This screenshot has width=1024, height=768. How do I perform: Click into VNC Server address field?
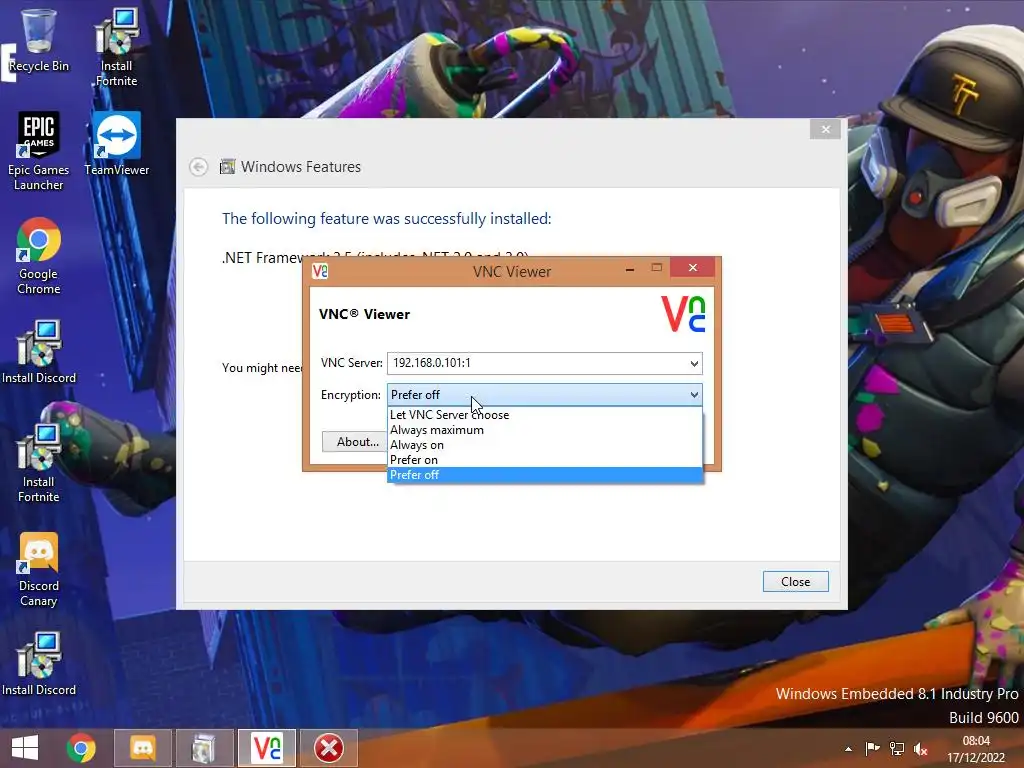(x=537, y=363)
